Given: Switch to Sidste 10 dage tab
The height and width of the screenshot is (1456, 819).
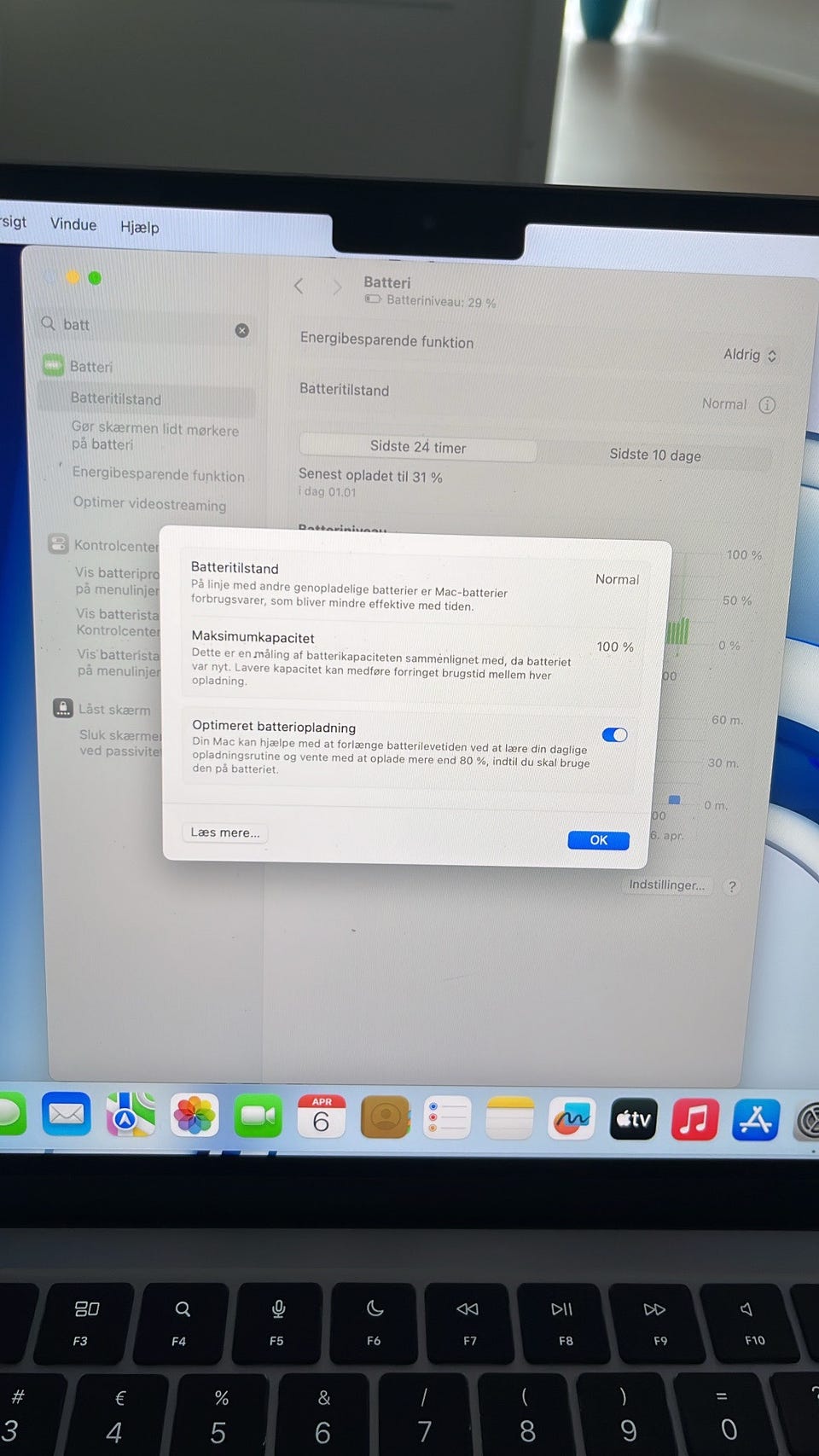Looking at the screenshot, I should 655,455.
